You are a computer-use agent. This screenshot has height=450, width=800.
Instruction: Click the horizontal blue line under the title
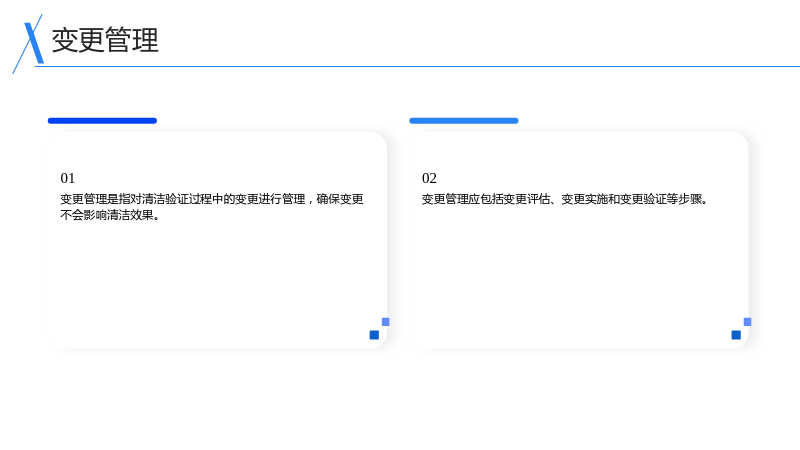(x=417, y=66)
